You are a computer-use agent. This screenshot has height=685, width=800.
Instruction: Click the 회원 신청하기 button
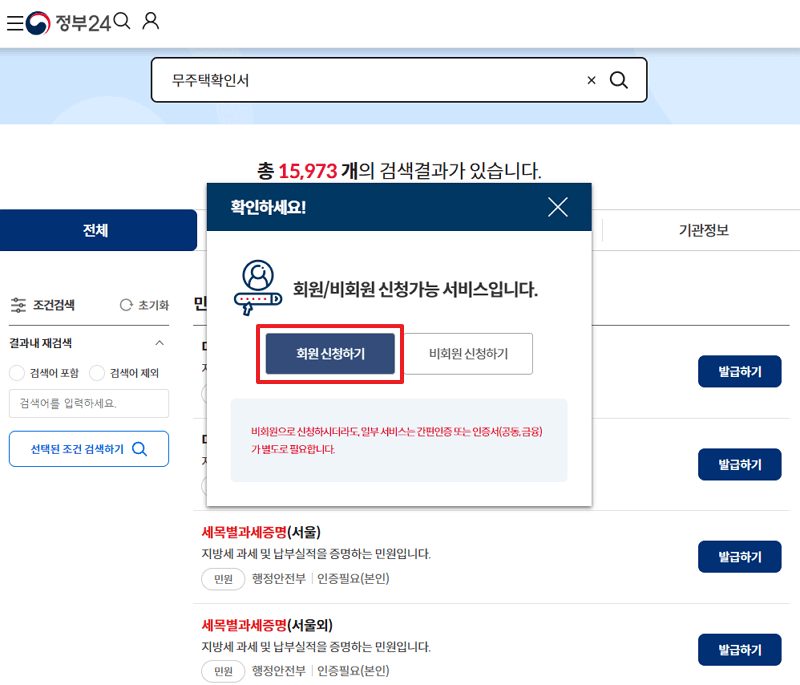coord(330,354)
